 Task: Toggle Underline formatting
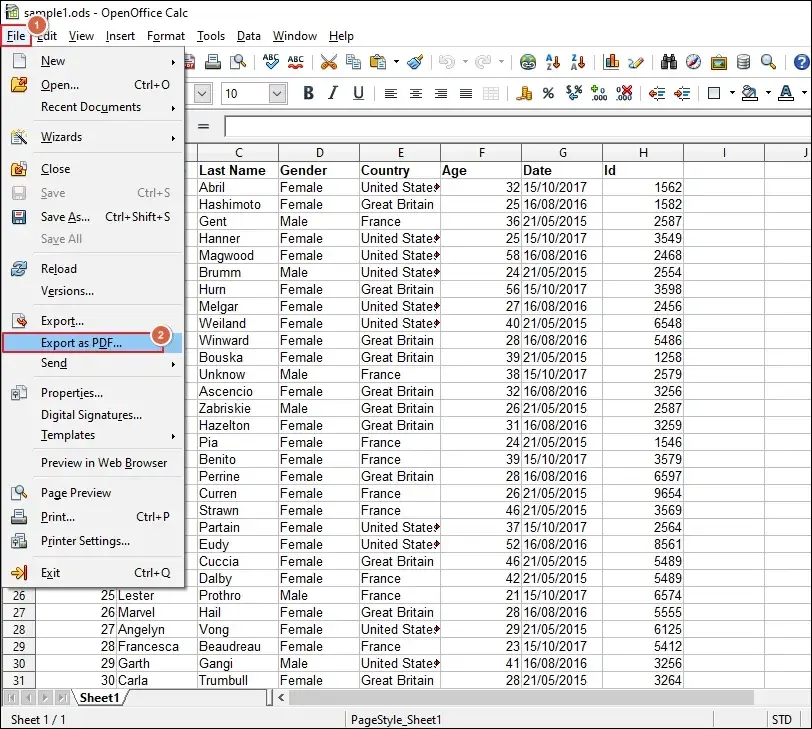pyautogui.click(x=358, y=93)
